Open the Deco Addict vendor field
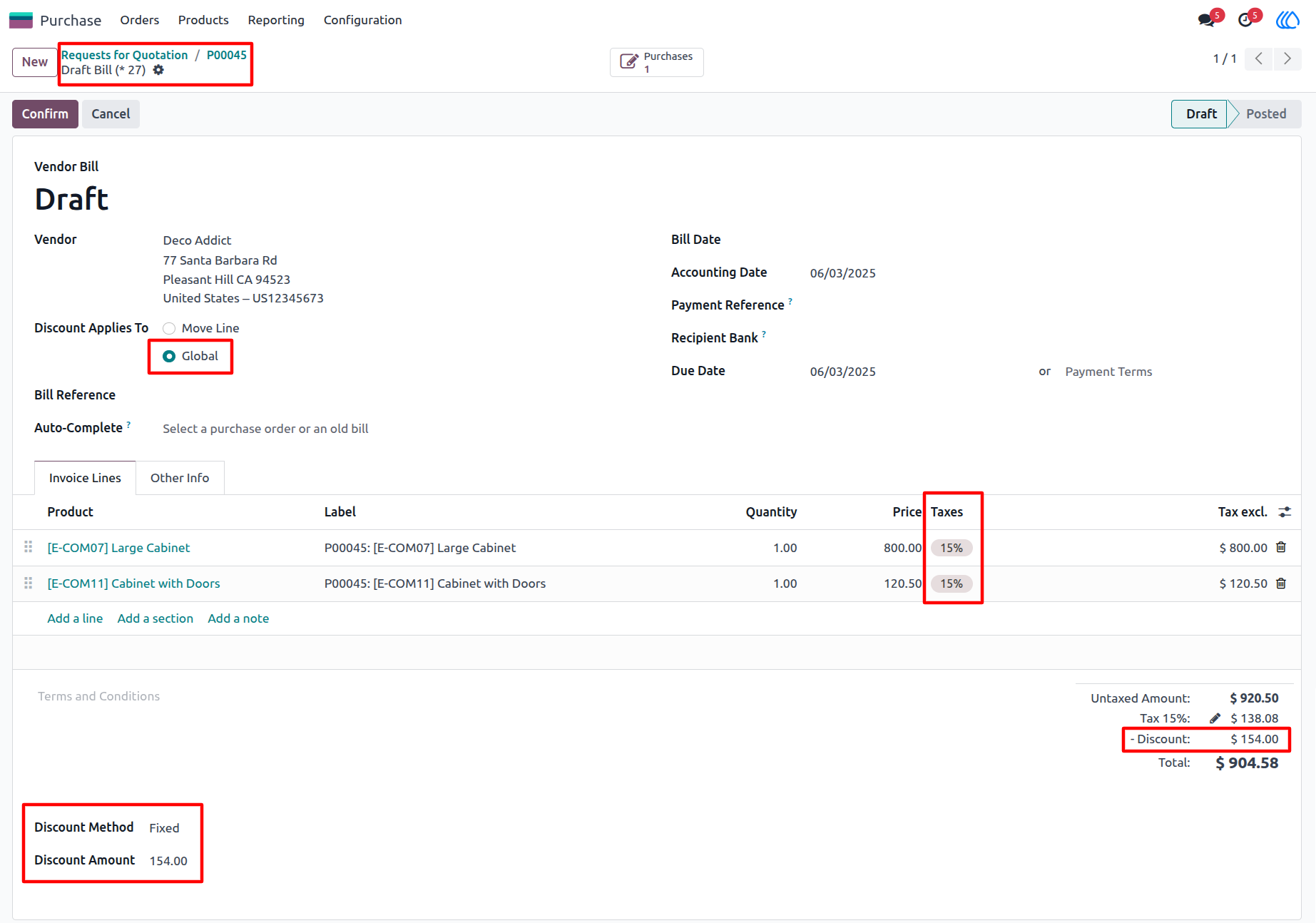1316x923 pixels. coord(198,240)
